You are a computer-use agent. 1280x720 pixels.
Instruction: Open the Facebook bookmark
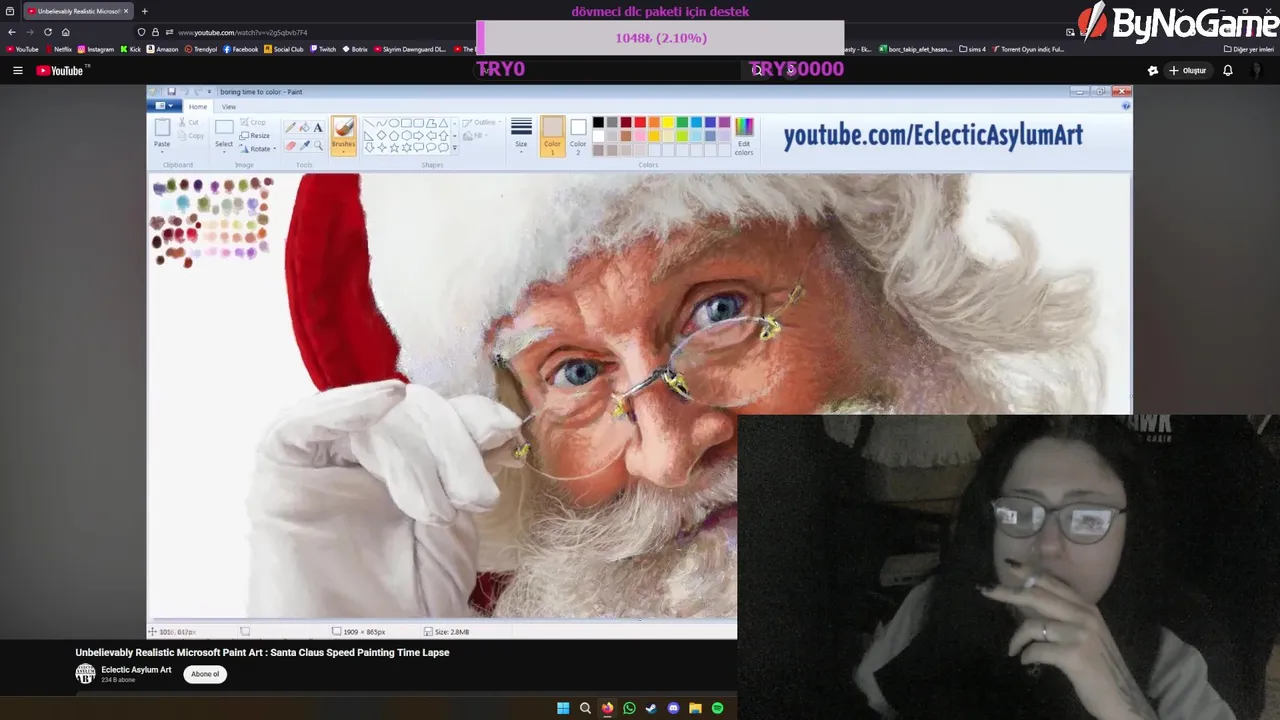coord(241,49)
